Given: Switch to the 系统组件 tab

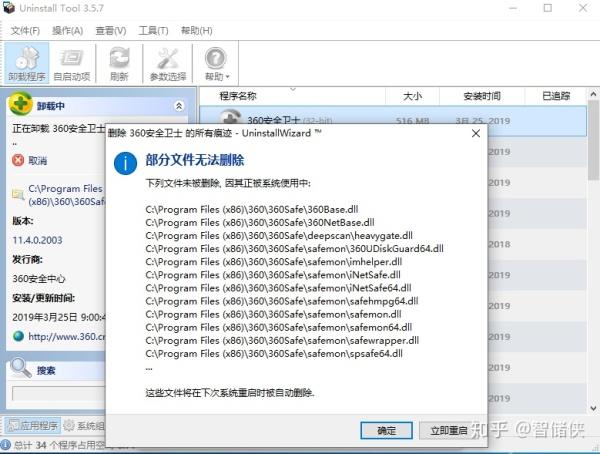Looking at the screenshot, I should 84,425.
